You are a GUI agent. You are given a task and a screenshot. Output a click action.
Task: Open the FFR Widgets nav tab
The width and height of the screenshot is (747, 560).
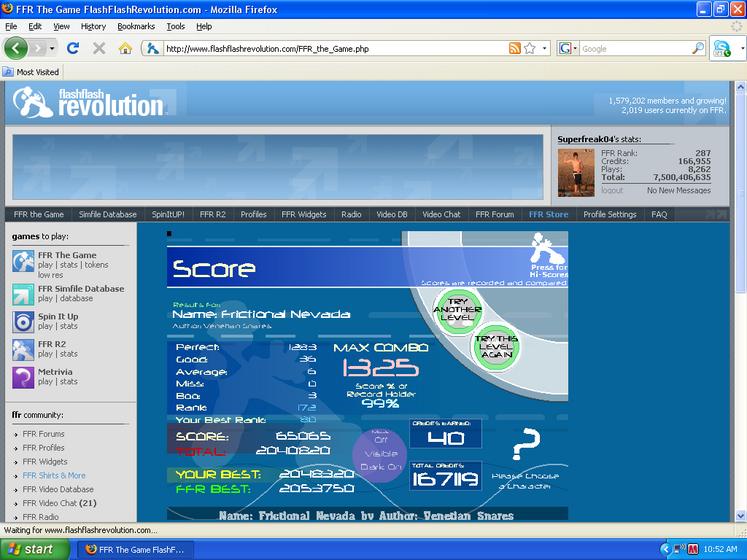(x=303, y=214)
